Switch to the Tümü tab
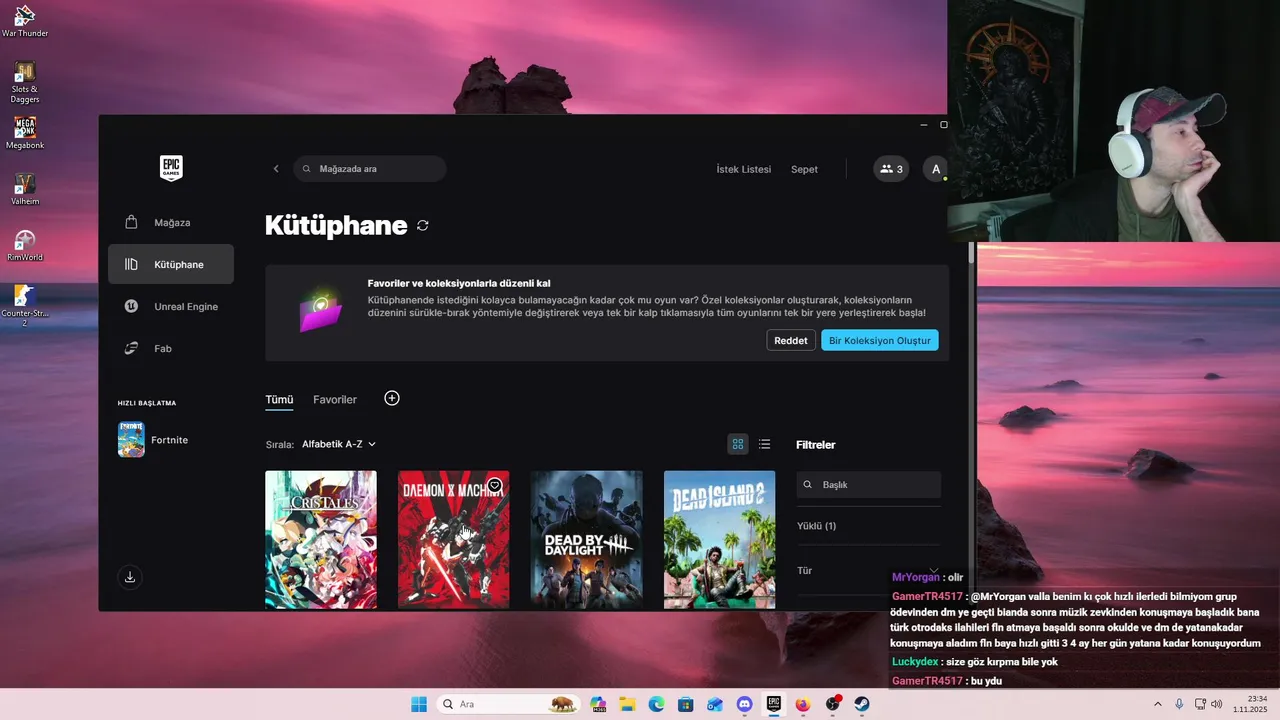Image resolution: width=1280 pixels, height=720 pixels. click(279, 399)
